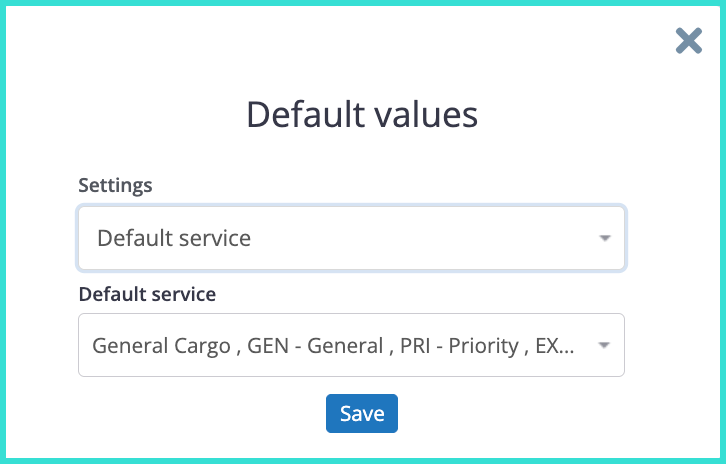Image resolution: width=726 pixels, height=464 pixels.
Task: Click the blank area left of Save
Action: 200,414
